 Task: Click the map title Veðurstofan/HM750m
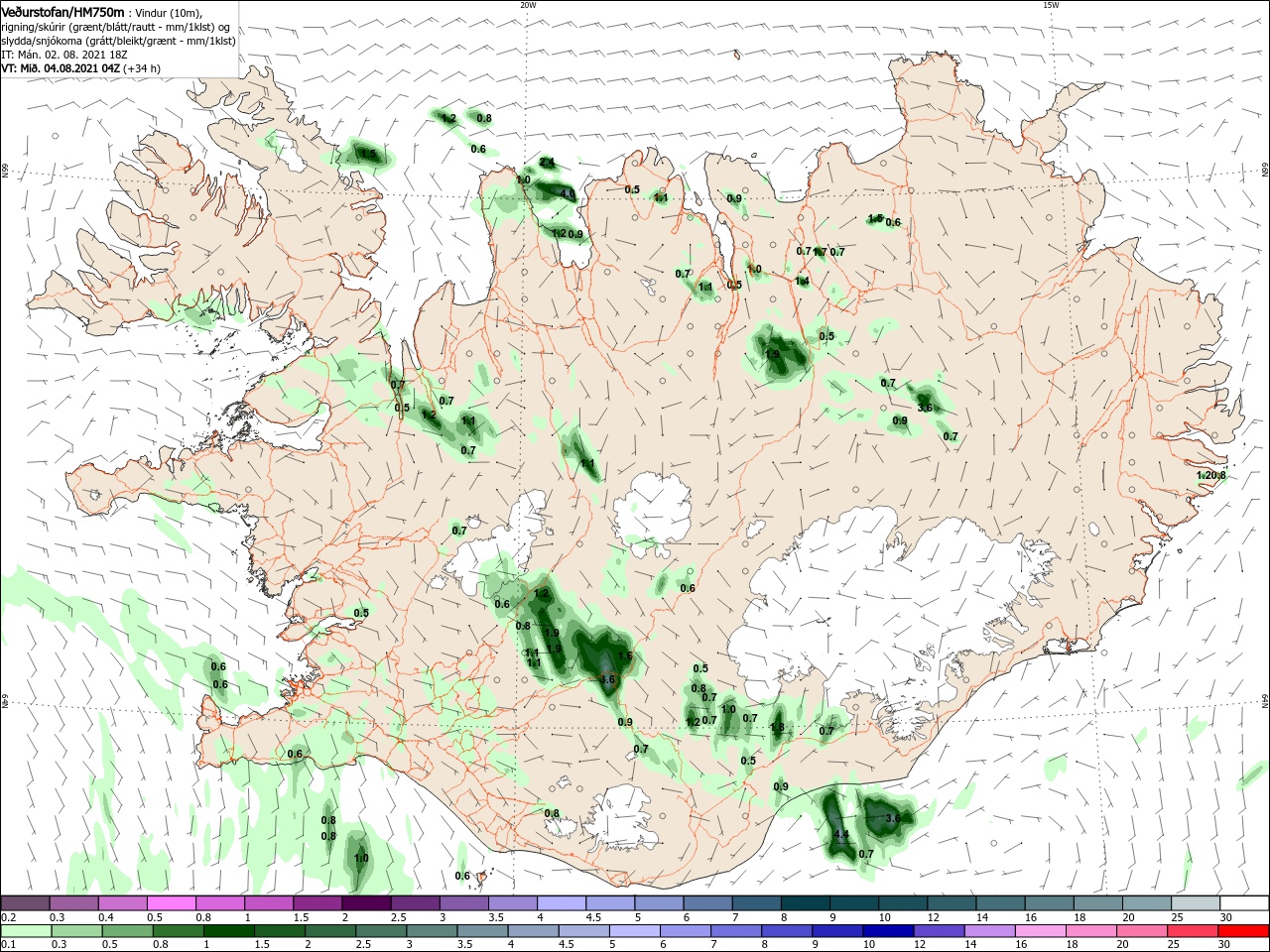click(63, 11)
